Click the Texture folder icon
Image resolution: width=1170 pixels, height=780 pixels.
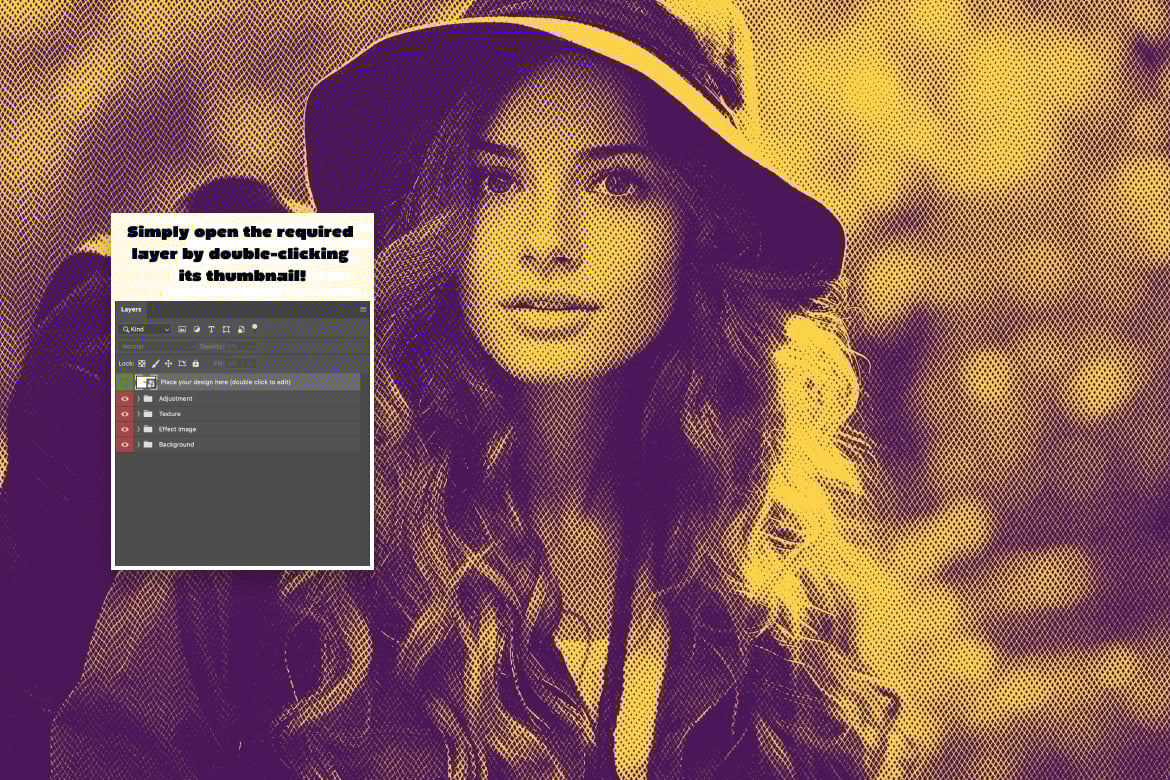pyautogui.click(x=148, y=414)
